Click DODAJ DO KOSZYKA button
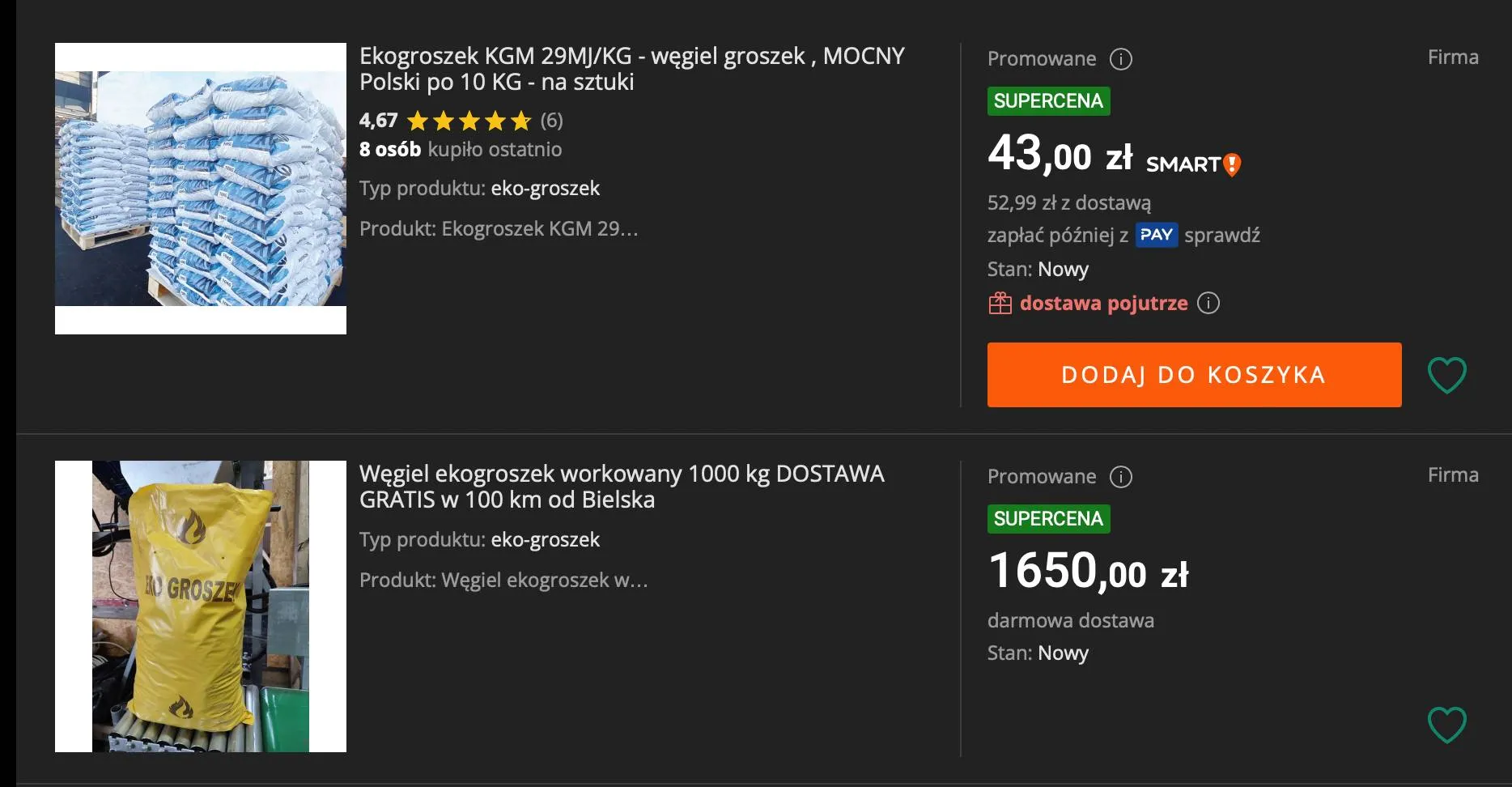This screenshot has width=1512, height=787. pos(1194,375)
